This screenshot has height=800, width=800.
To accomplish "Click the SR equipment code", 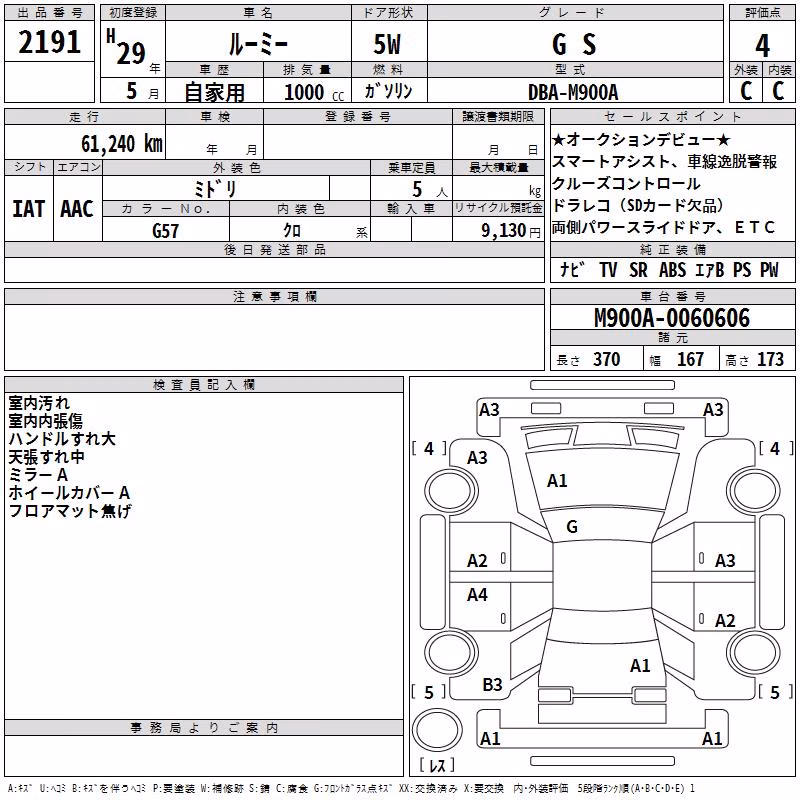I will 638,269.
